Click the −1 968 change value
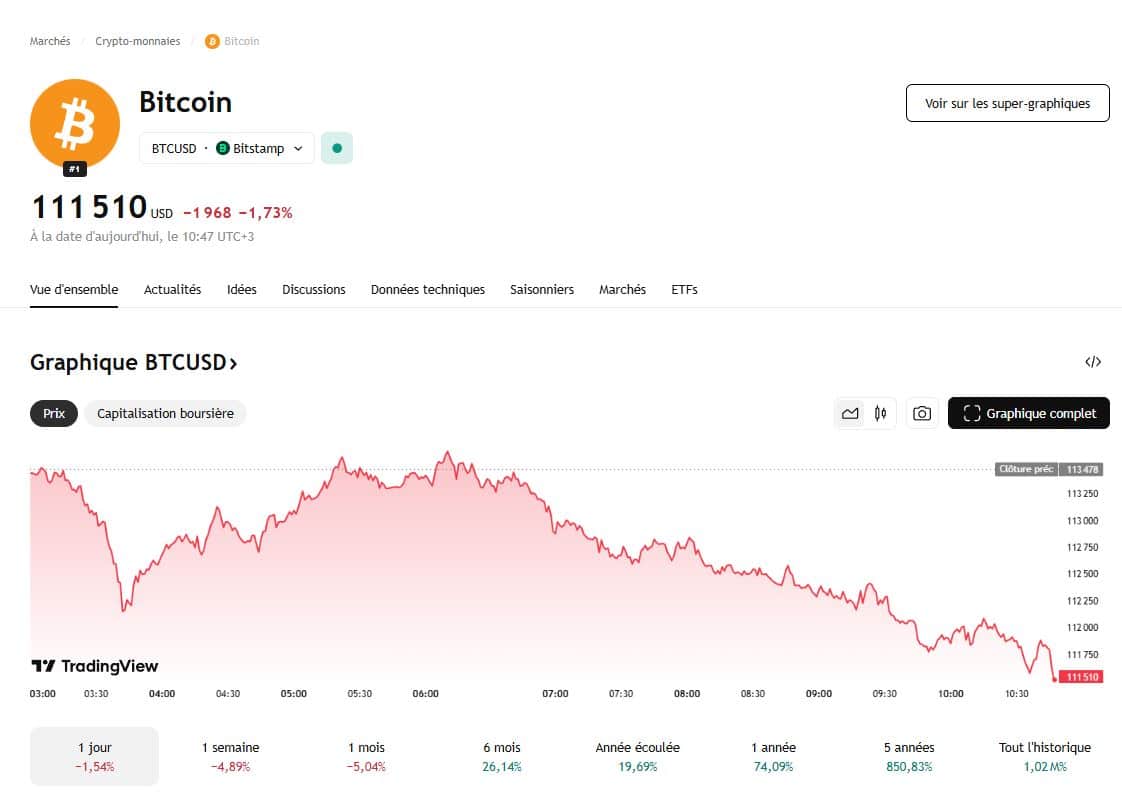1122x794 pixels. click(x=208, y=213)
